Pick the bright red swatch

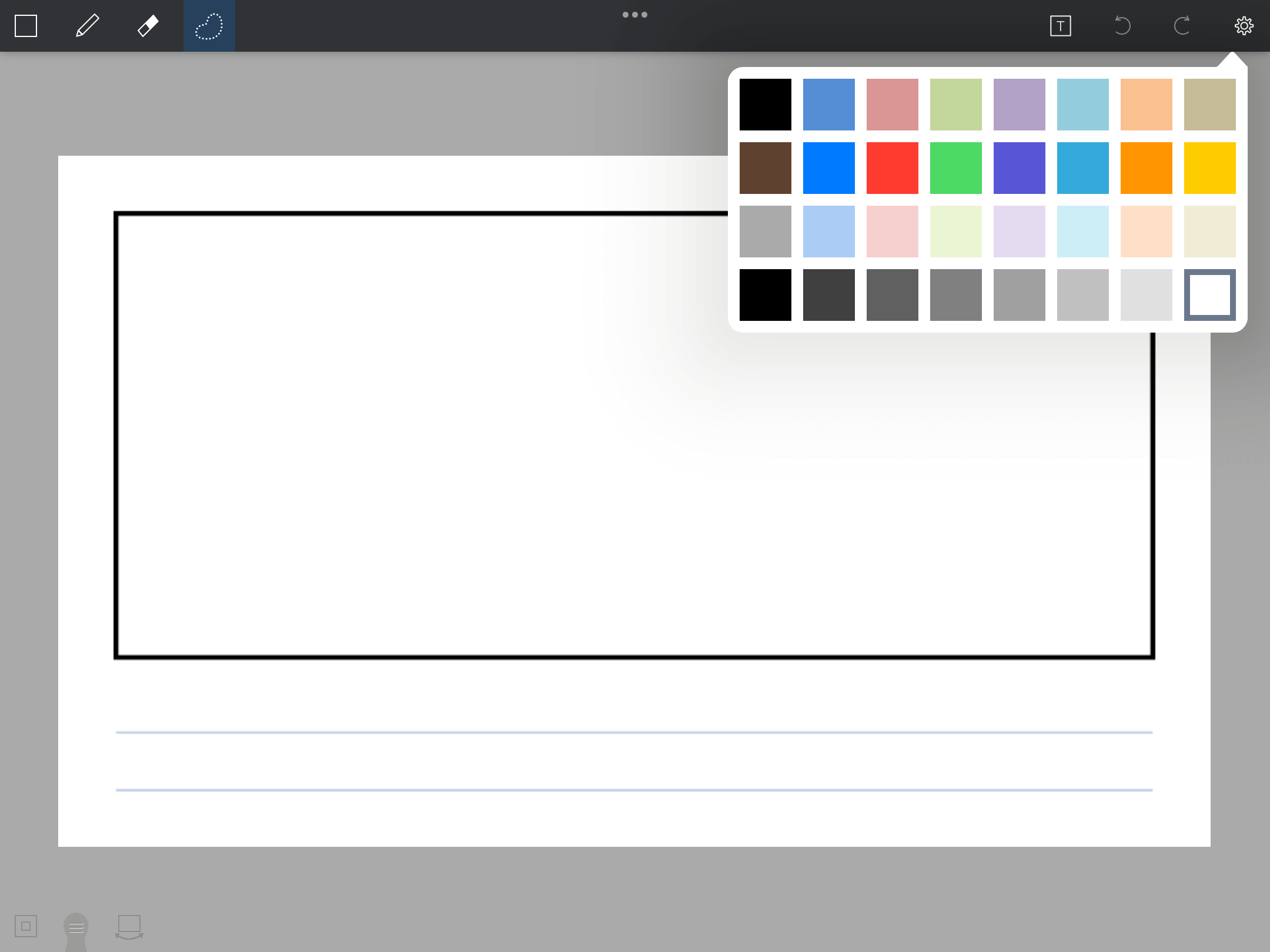pos(893,168)
